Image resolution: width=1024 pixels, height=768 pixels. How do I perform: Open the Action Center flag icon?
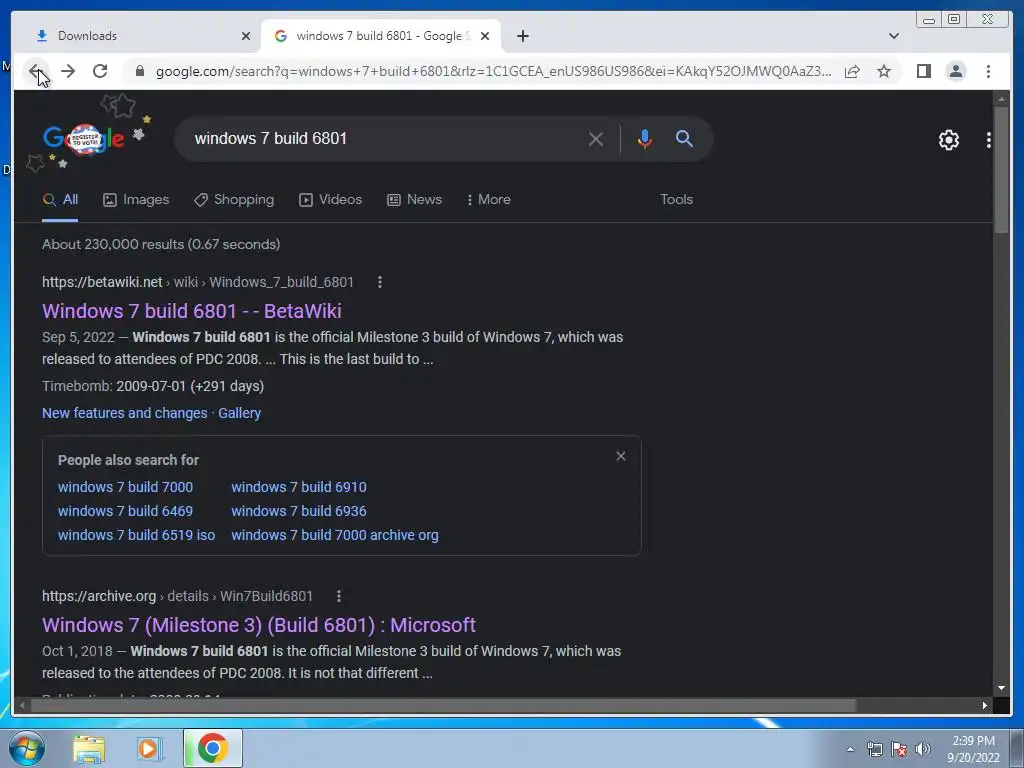tap(899, 749)
